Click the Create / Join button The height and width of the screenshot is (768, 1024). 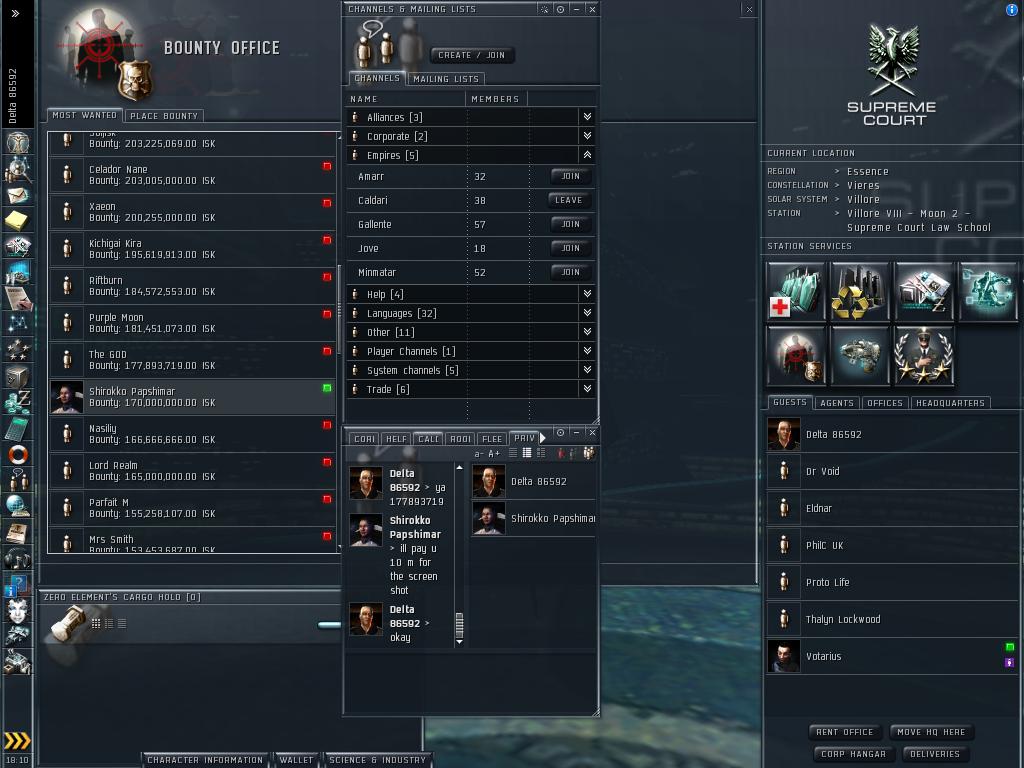coord(472,55)
